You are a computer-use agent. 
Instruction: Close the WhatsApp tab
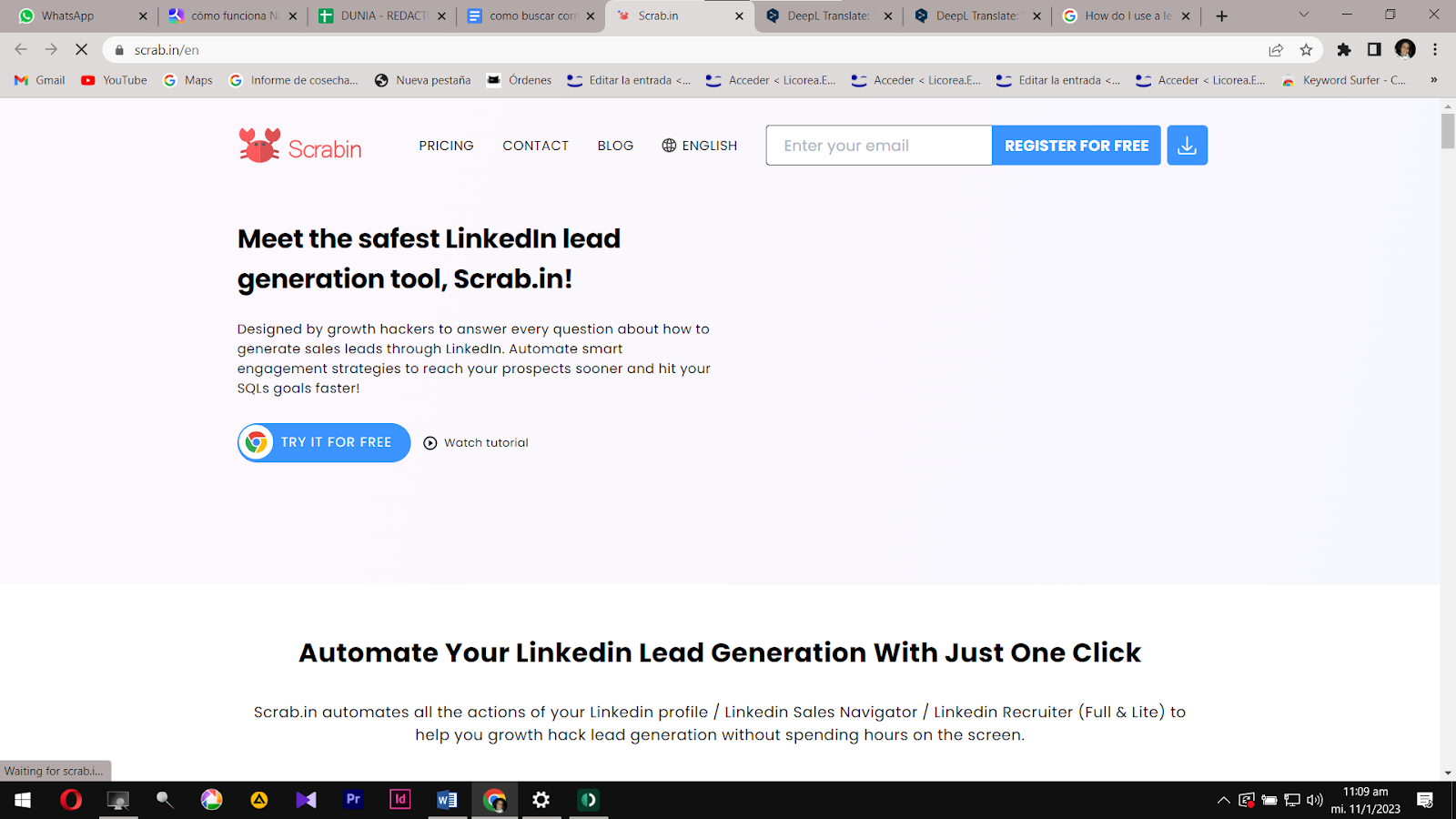[x=143, y=16]
